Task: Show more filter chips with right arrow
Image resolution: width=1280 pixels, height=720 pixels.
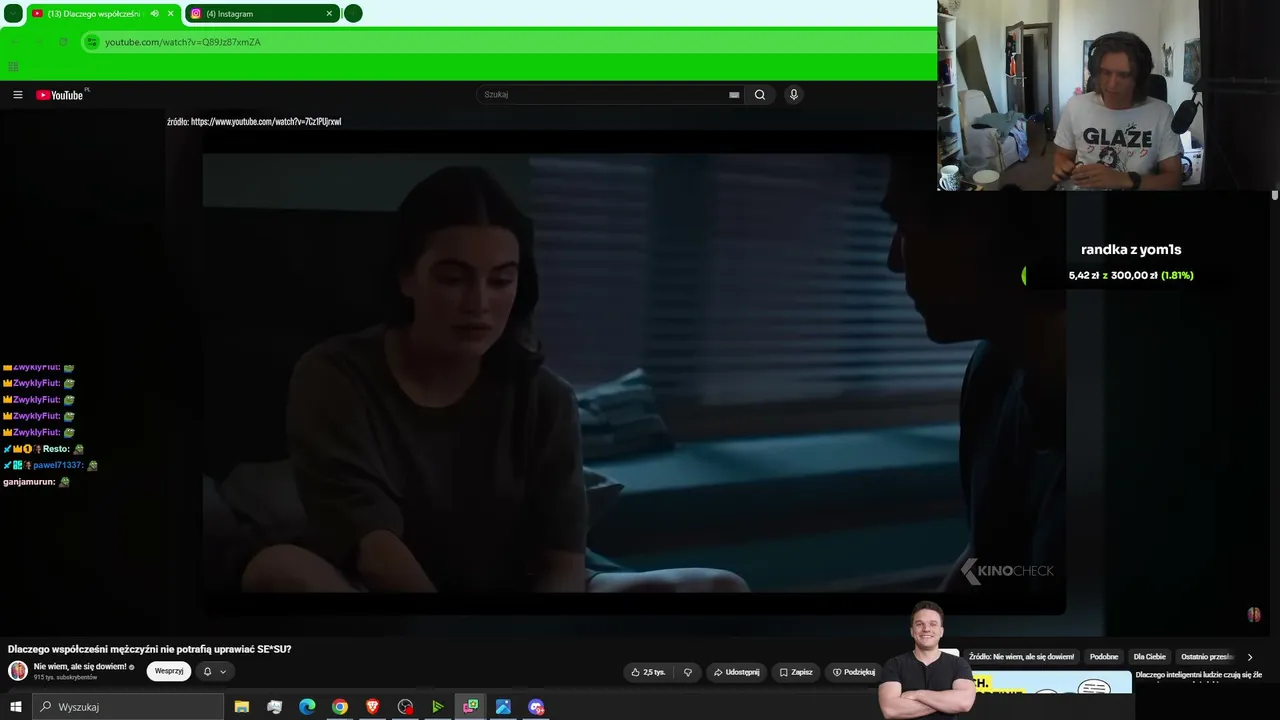Action: pyautogui.click(x=1250, y=657)
